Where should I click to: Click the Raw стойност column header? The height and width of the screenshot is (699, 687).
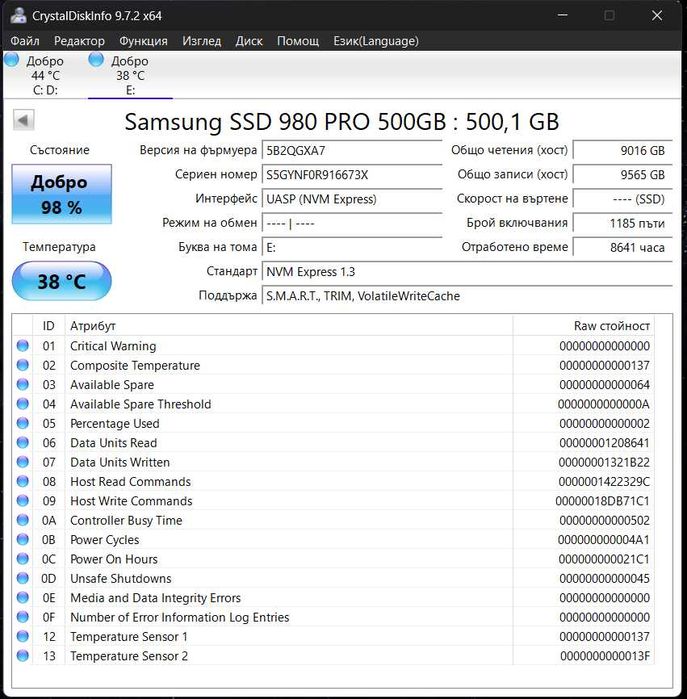[x=584, y=326]
